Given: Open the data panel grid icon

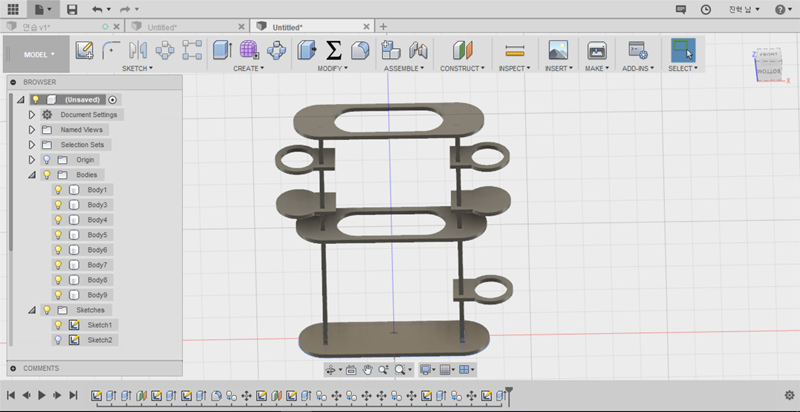Looking at the screenshot, I should pos(13,9).
